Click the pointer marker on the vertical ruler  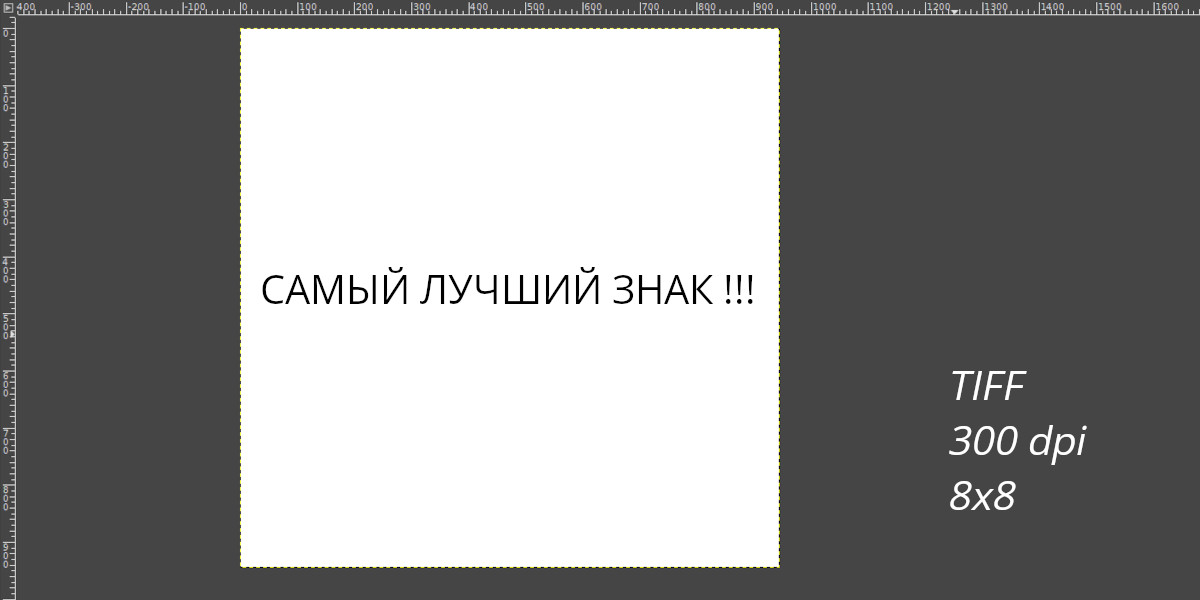[x=12, y=334]
